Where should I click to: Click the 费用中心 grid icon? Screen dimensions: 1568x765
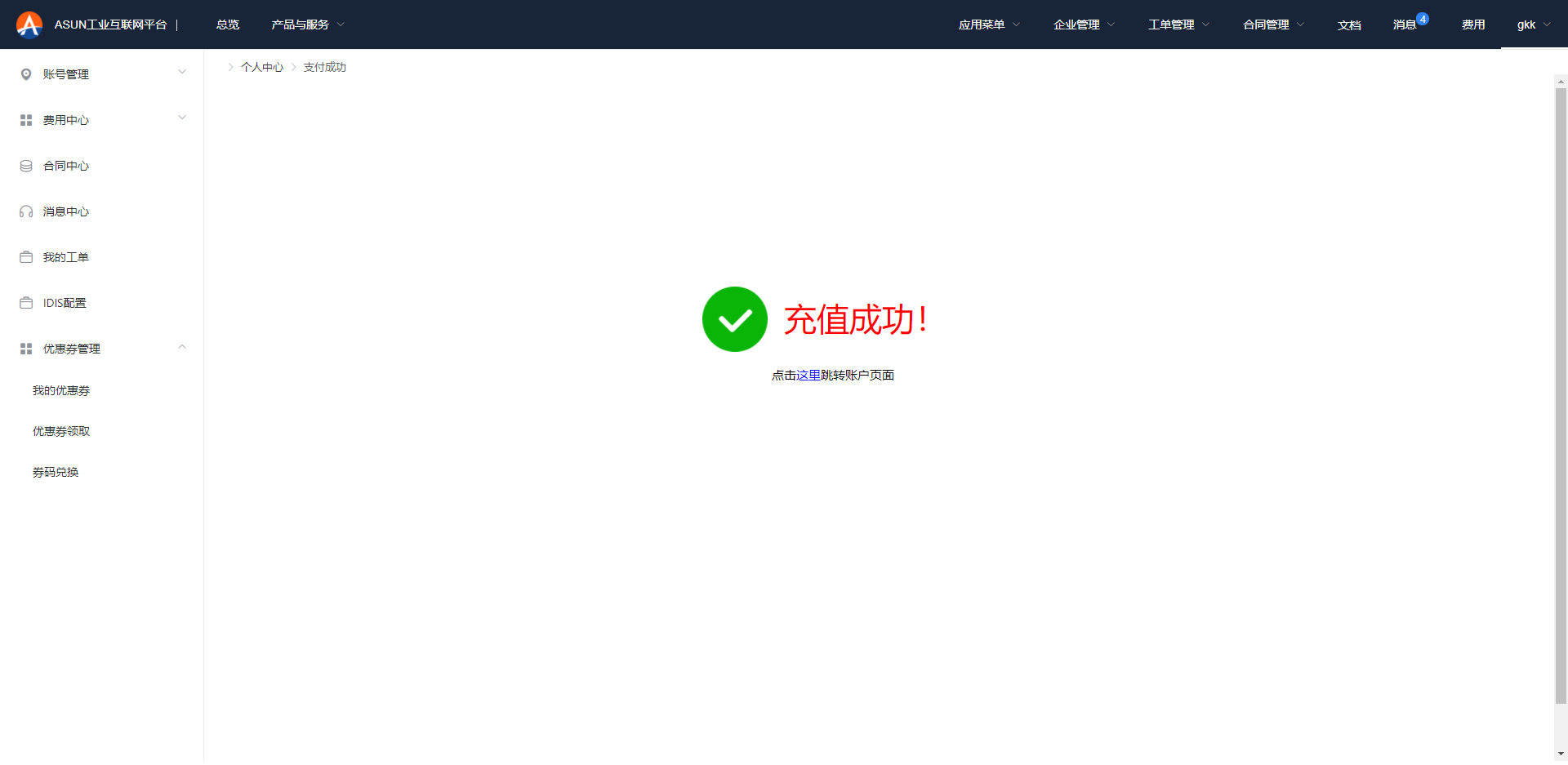pos(26,120)
